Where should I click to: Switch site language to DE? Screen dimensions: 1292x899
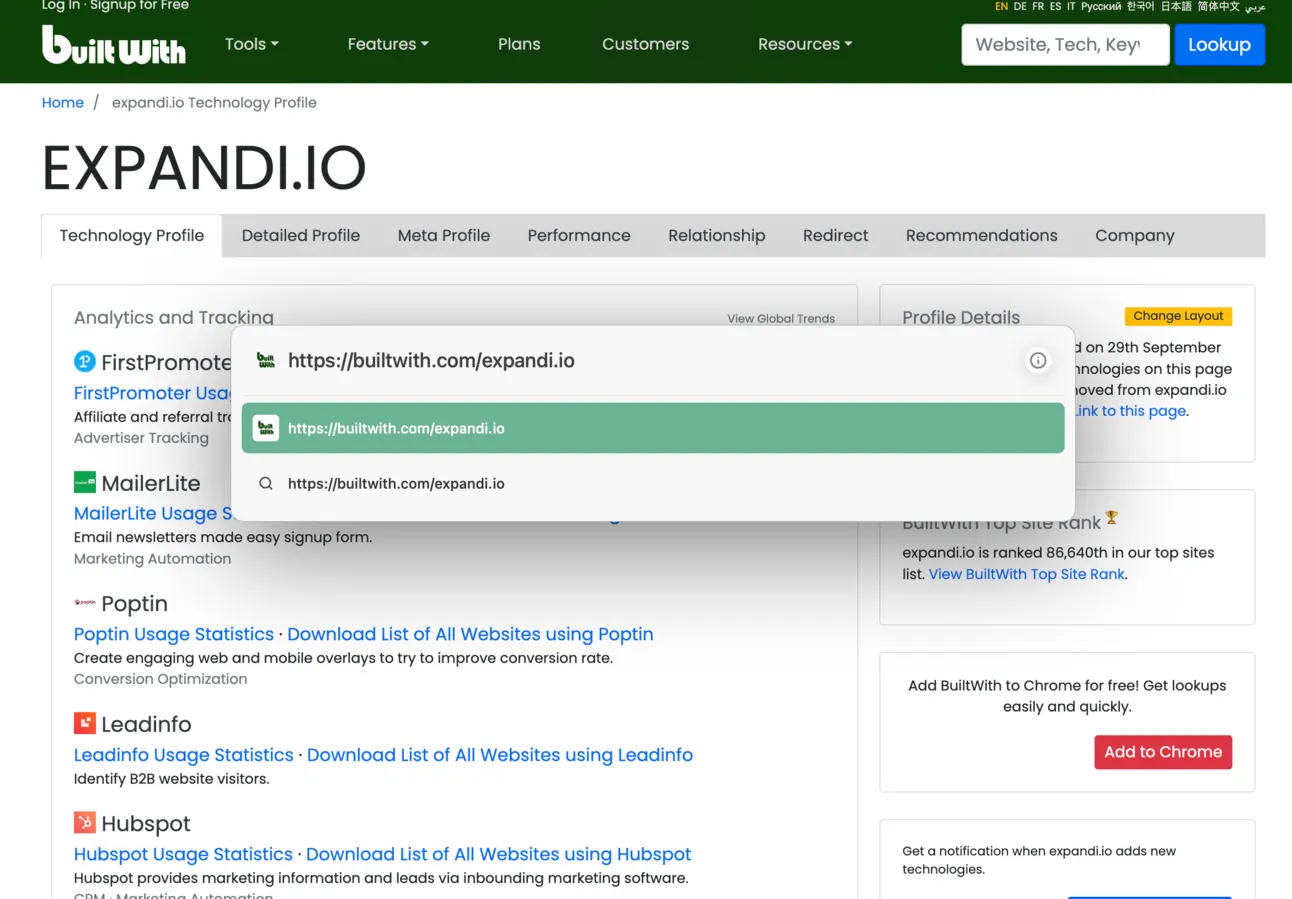1020,6
